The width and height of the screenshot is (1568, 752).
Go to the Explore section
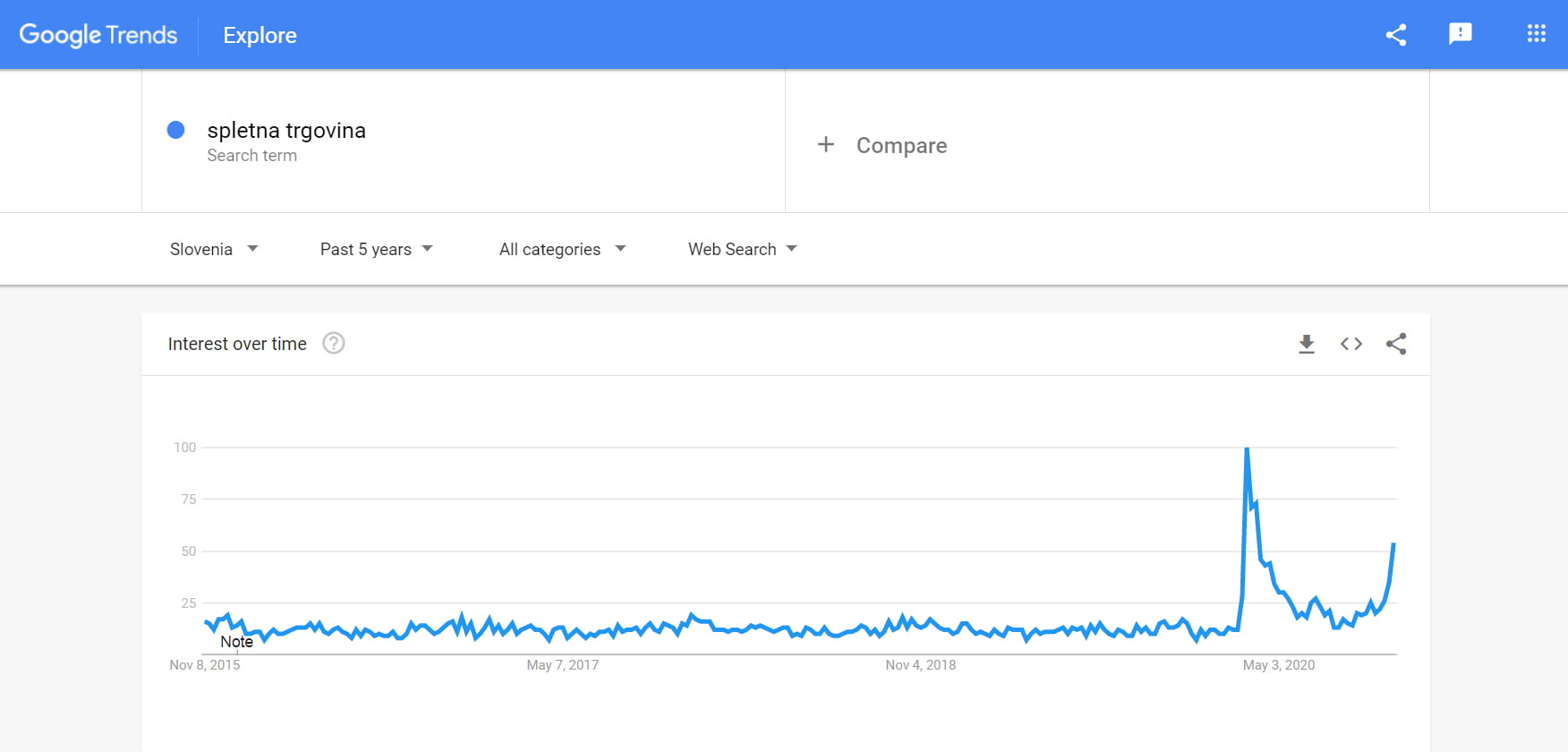tap(260, 35)
